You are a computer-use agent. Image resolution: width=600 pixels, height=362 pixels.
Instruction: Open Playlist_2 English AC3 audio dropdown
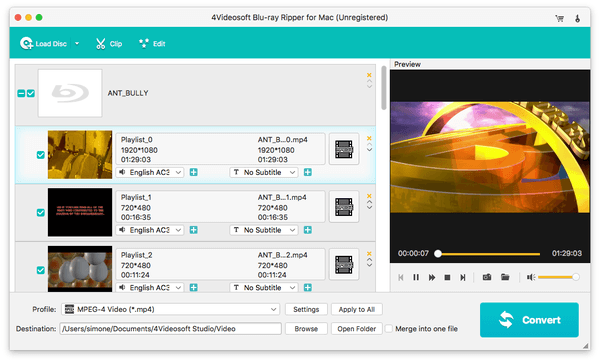[150, 288]
